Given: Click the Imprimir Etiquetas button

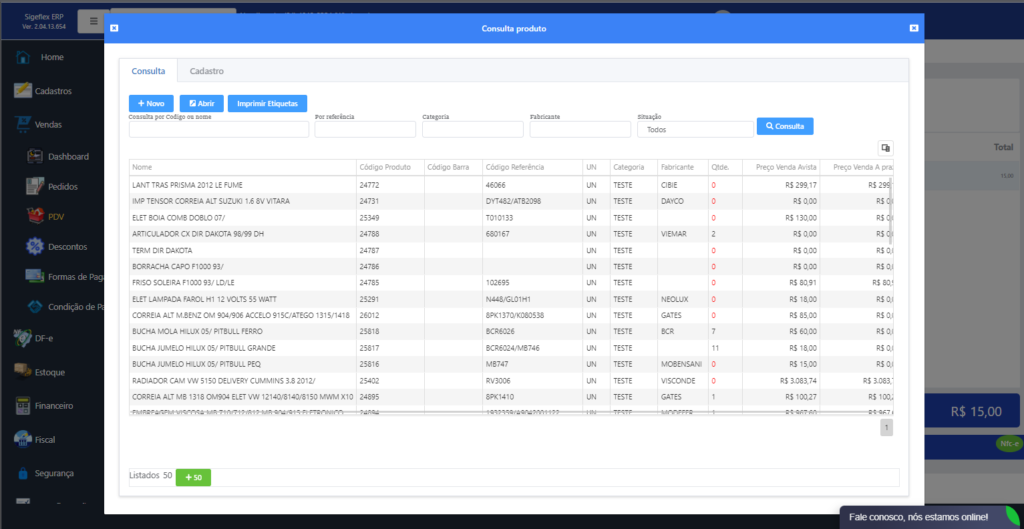Looking at the screenshot, I should point(267,103).
